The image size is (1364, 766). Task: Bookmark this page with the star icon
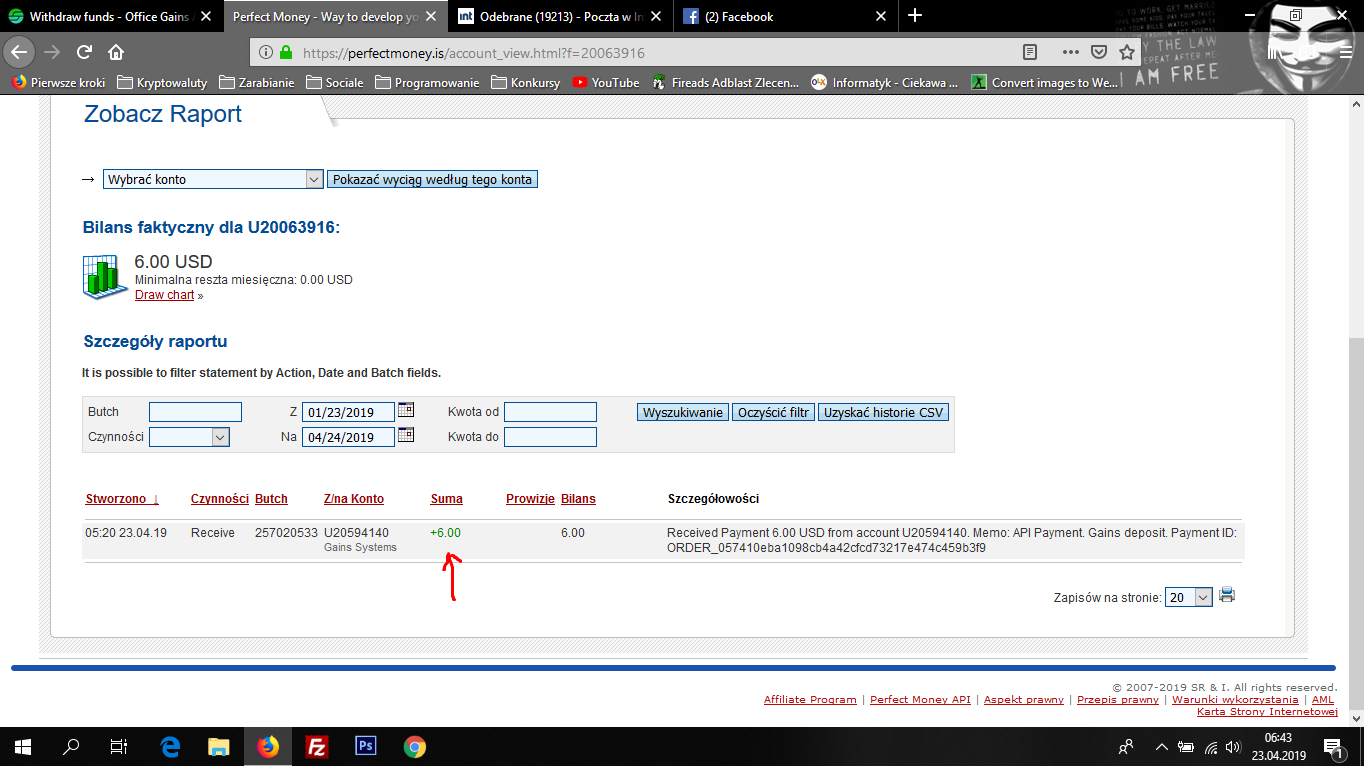pos(1127,52)
